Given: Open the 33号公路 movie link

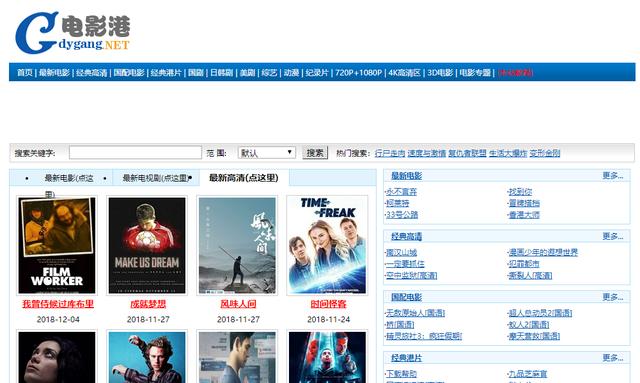Looking at the screenshot, I should [x=402, y=214].
